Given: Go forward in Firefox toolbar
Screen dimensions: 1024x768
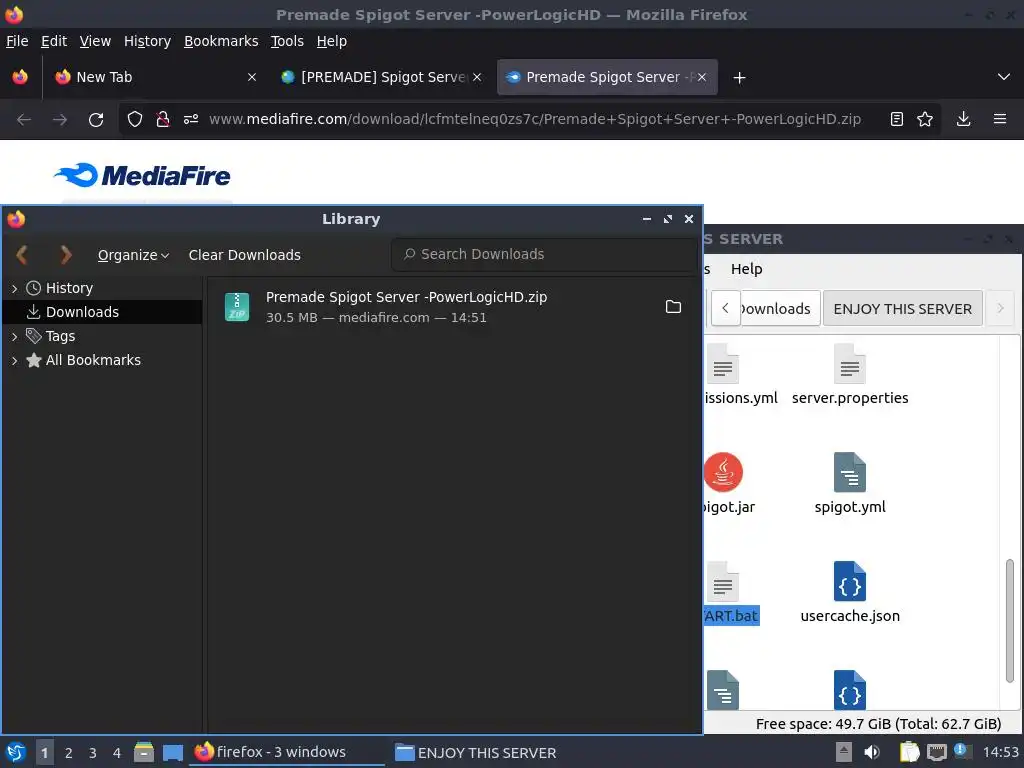Looking at the screenshot, I should pyautogui.click(x=60, y=120).
